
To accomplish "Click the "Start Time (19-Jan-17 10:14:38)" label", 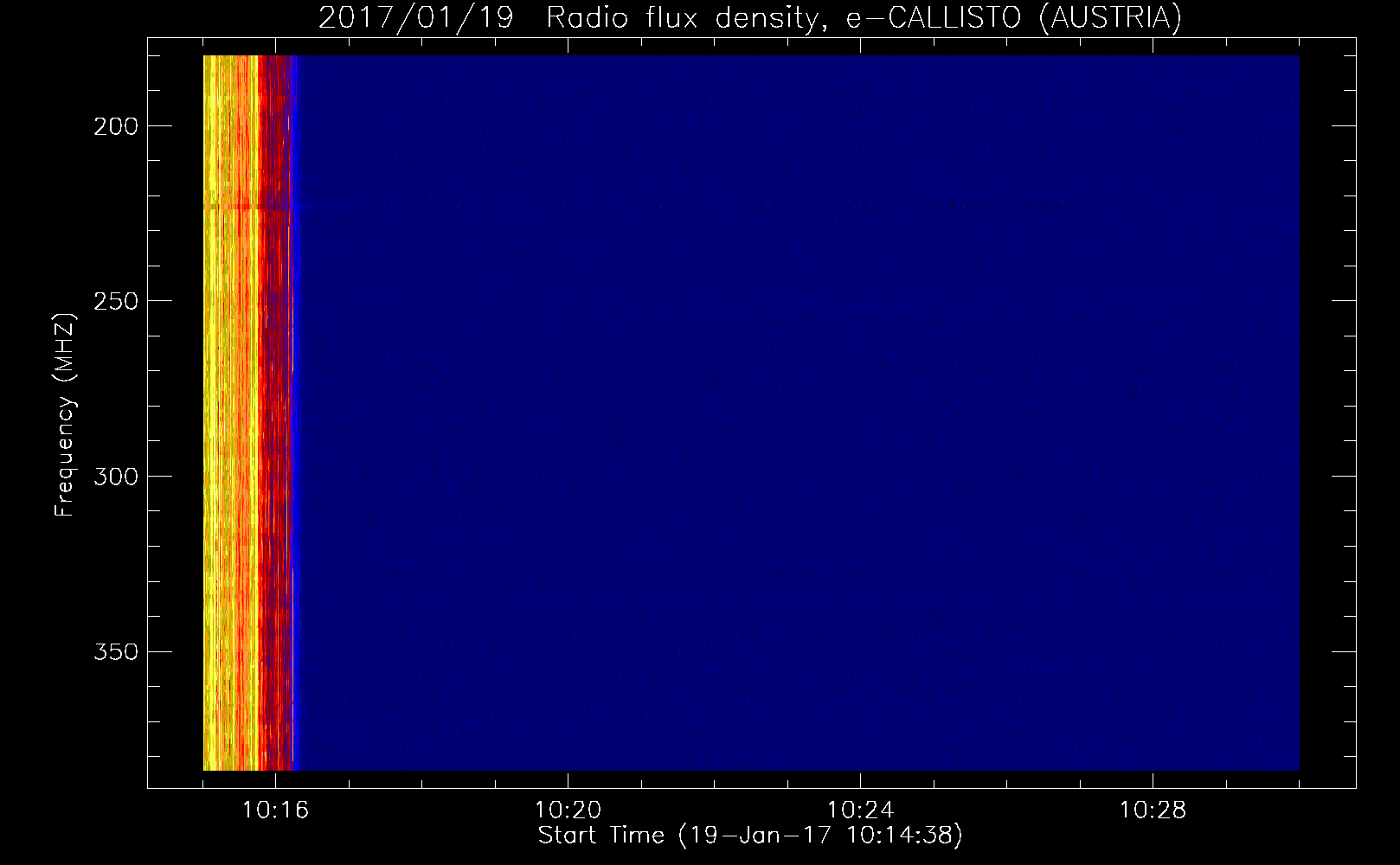I will [x=750, y=836].
